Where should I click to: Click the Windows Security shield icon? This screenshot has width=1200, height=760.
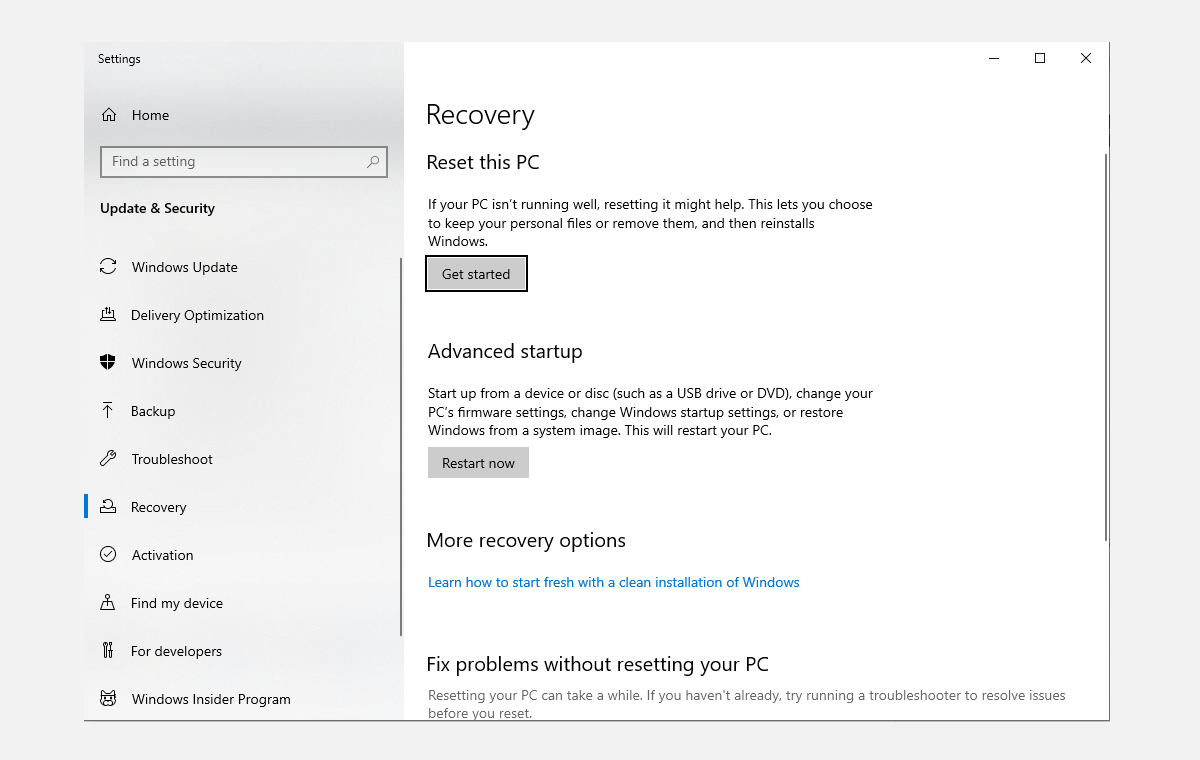coord(108,363)
